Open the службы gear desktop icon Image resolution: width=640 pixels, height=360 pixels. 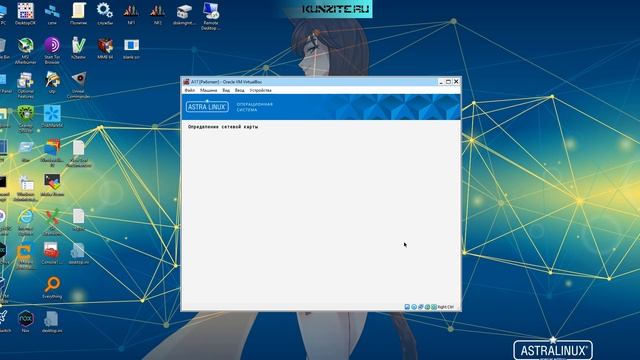pyautogui.click(x=105, y=13)
